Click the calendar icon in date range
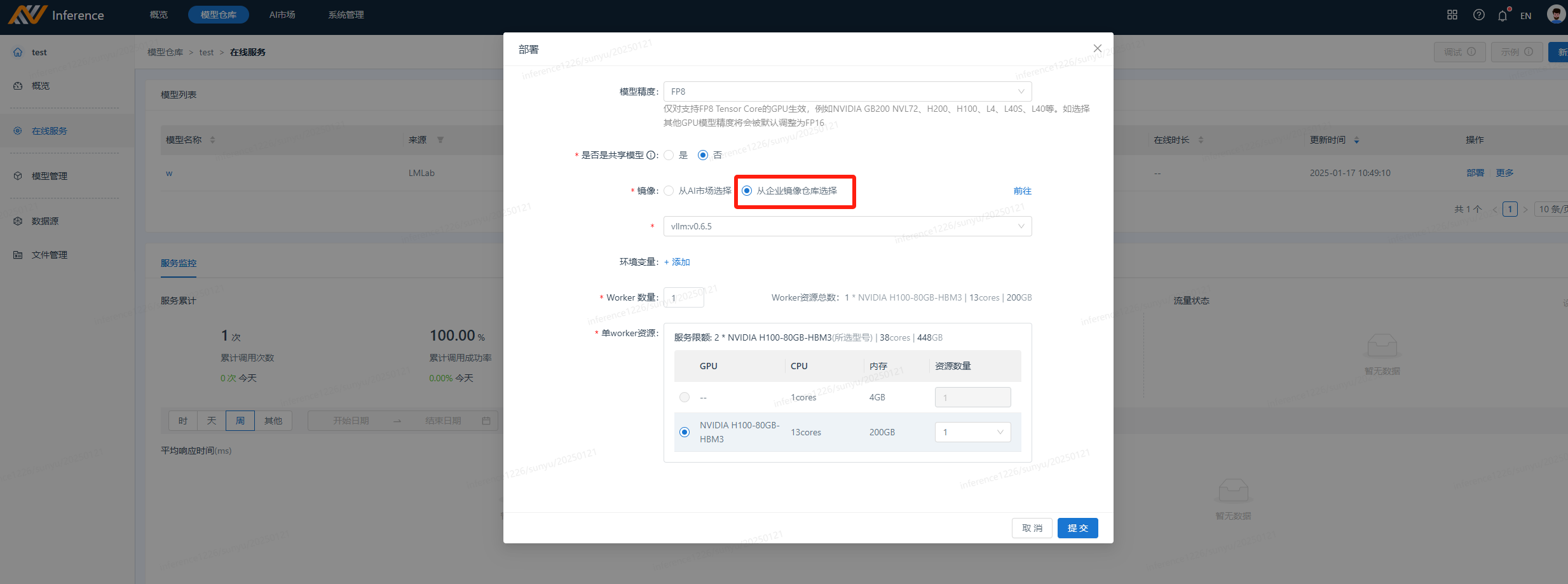Viewport: 1568px width, 584px height. pos(486,421)
